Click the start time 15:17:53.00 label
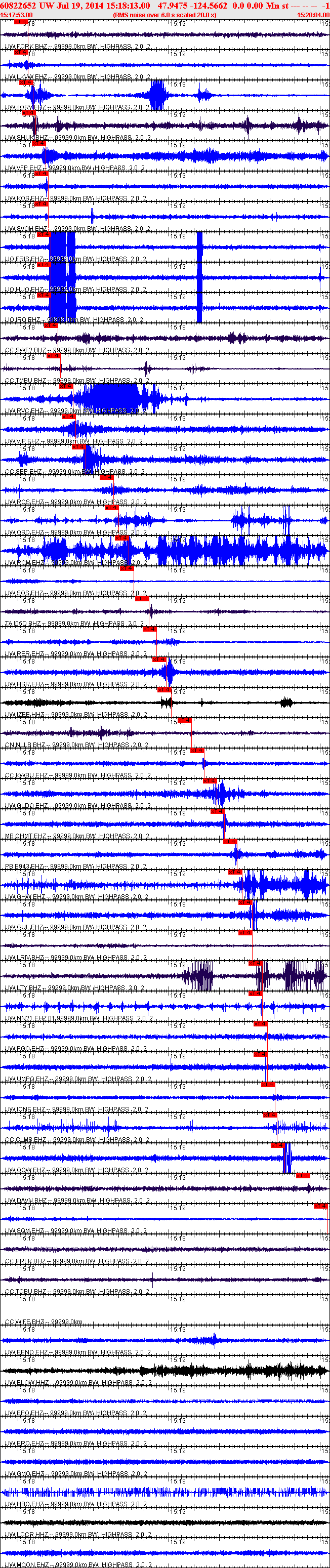330x1568 pixels. [16, 15]
